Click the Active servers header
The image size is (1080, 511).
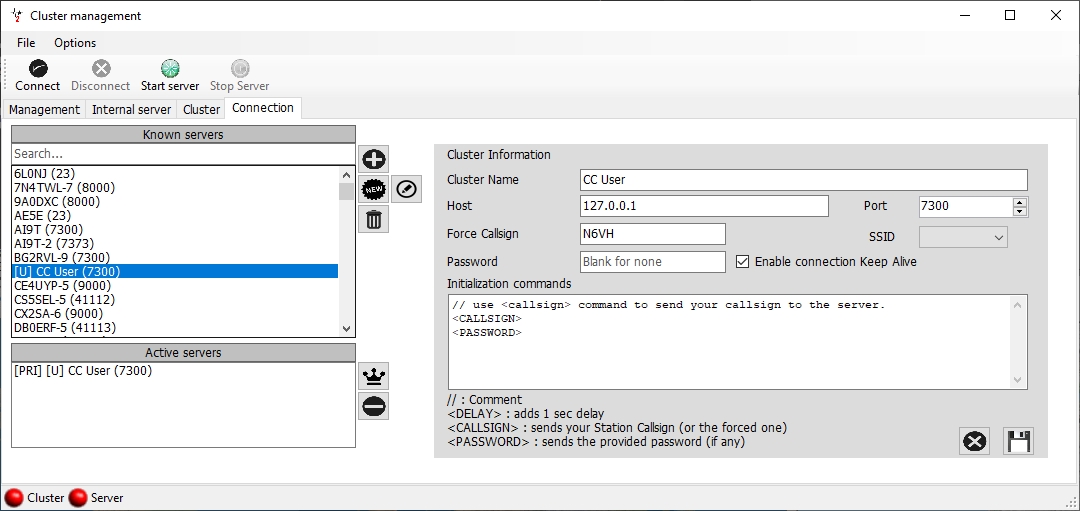coord(183,353)
